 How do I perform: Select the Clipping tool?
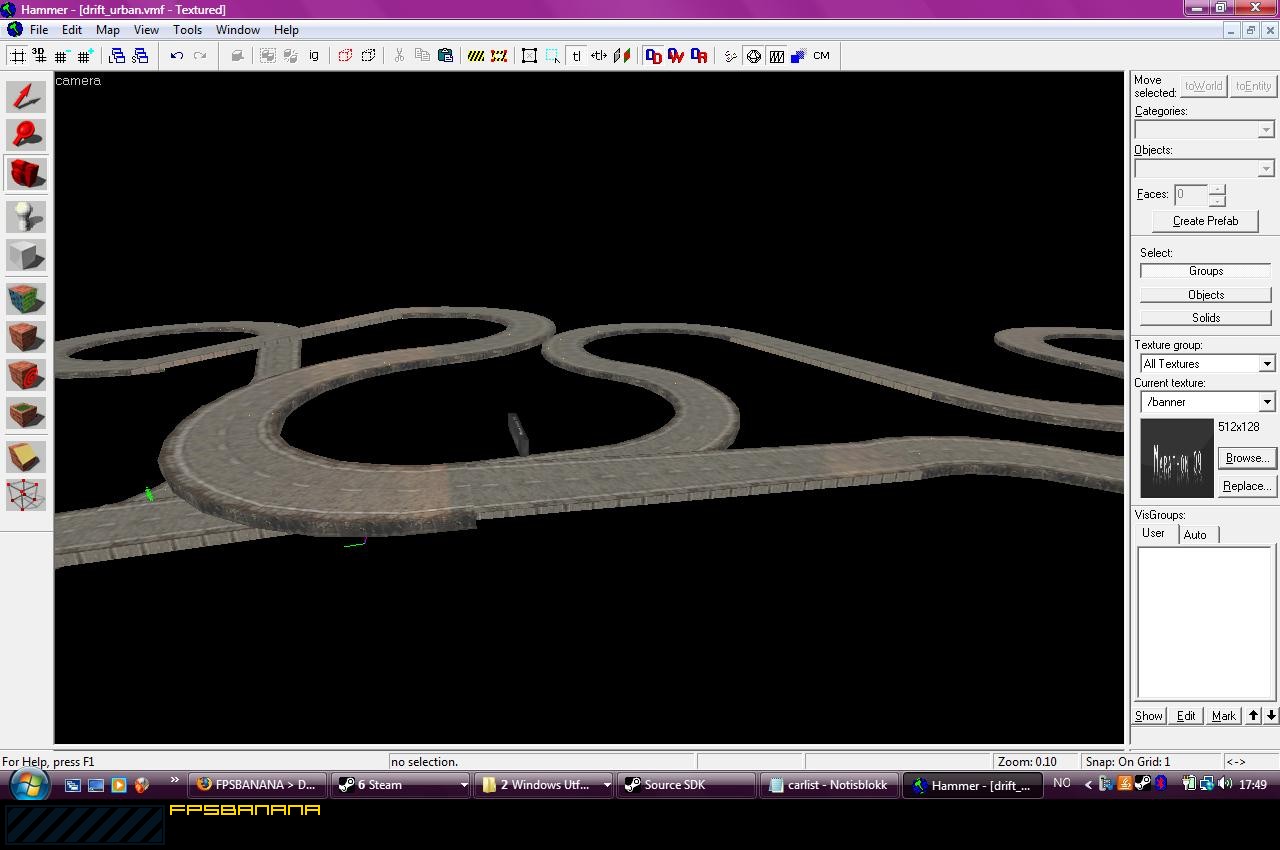[25, 455]
